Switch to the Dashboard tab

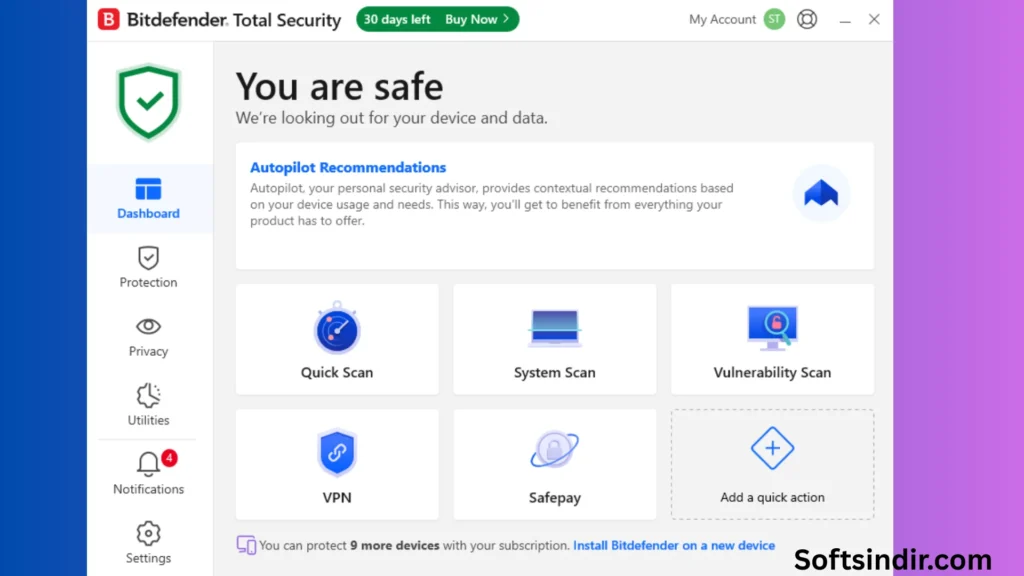point(148,198)
